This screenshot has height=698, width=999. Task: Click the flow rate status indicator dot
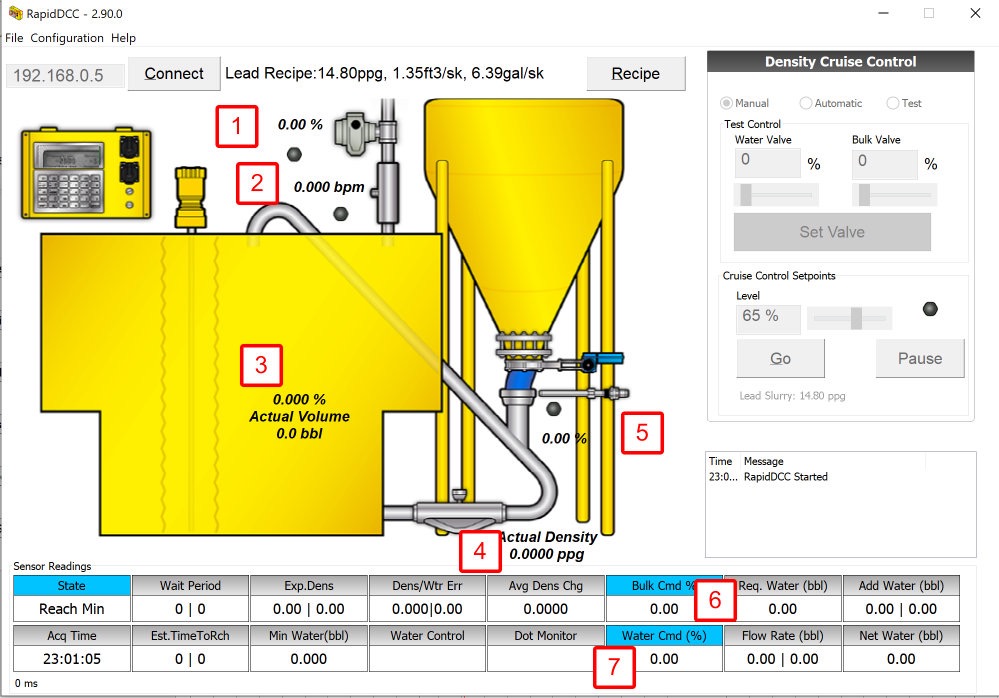[x=341, y=214]
